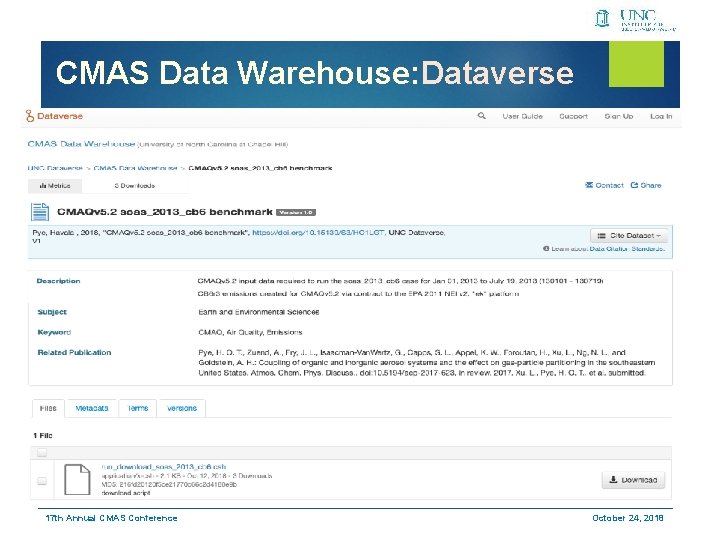
Task: Click the UNC Institute logo
Action: pos(636,20)
